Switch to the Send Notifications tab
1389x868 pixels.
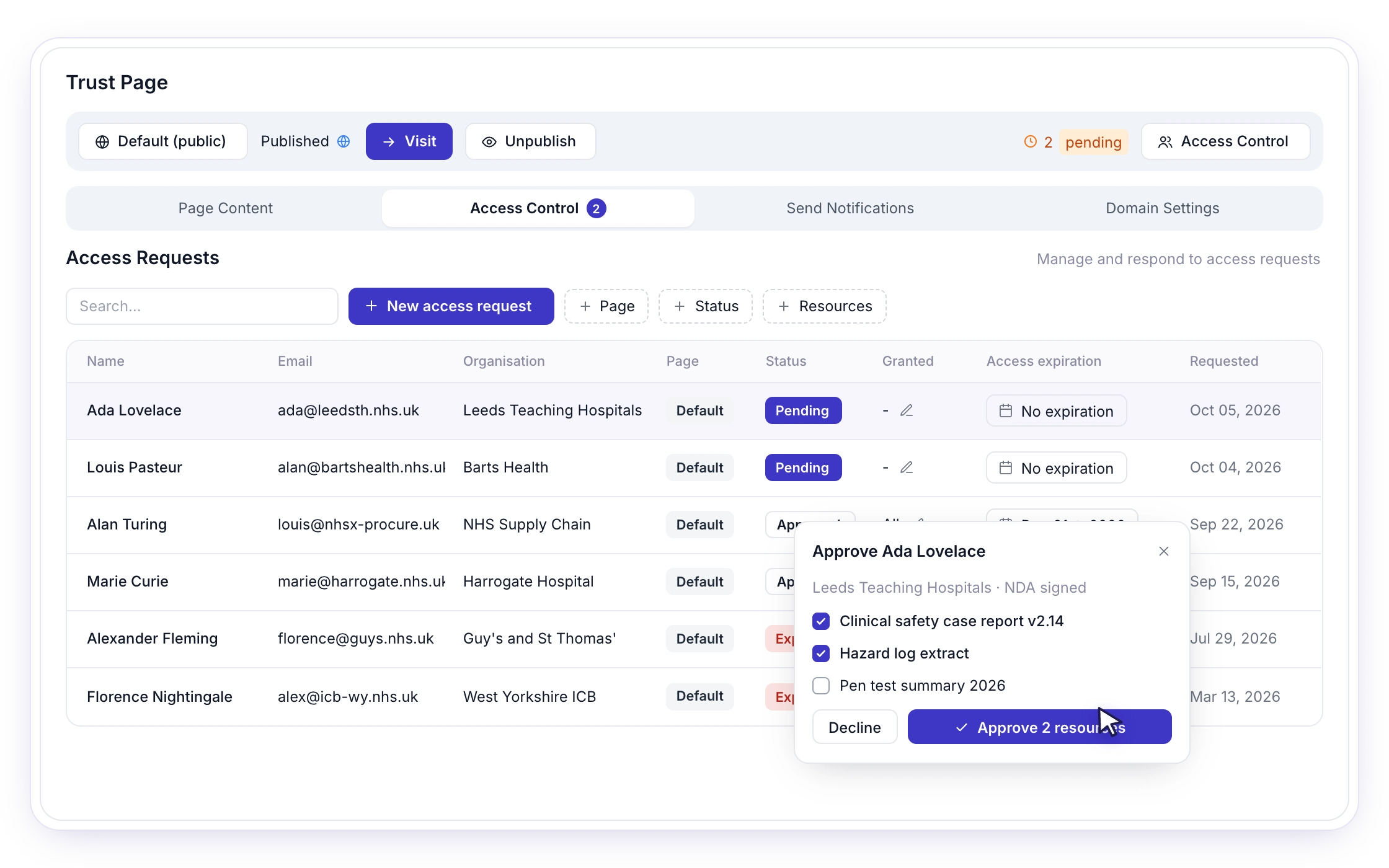pos(850,208)
